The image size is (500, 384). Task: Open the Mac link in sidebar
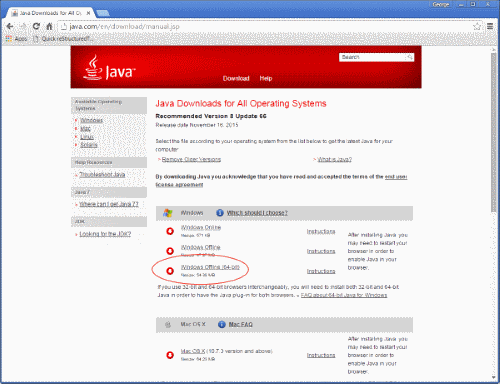pyautogui.click(x=85, y=129)
